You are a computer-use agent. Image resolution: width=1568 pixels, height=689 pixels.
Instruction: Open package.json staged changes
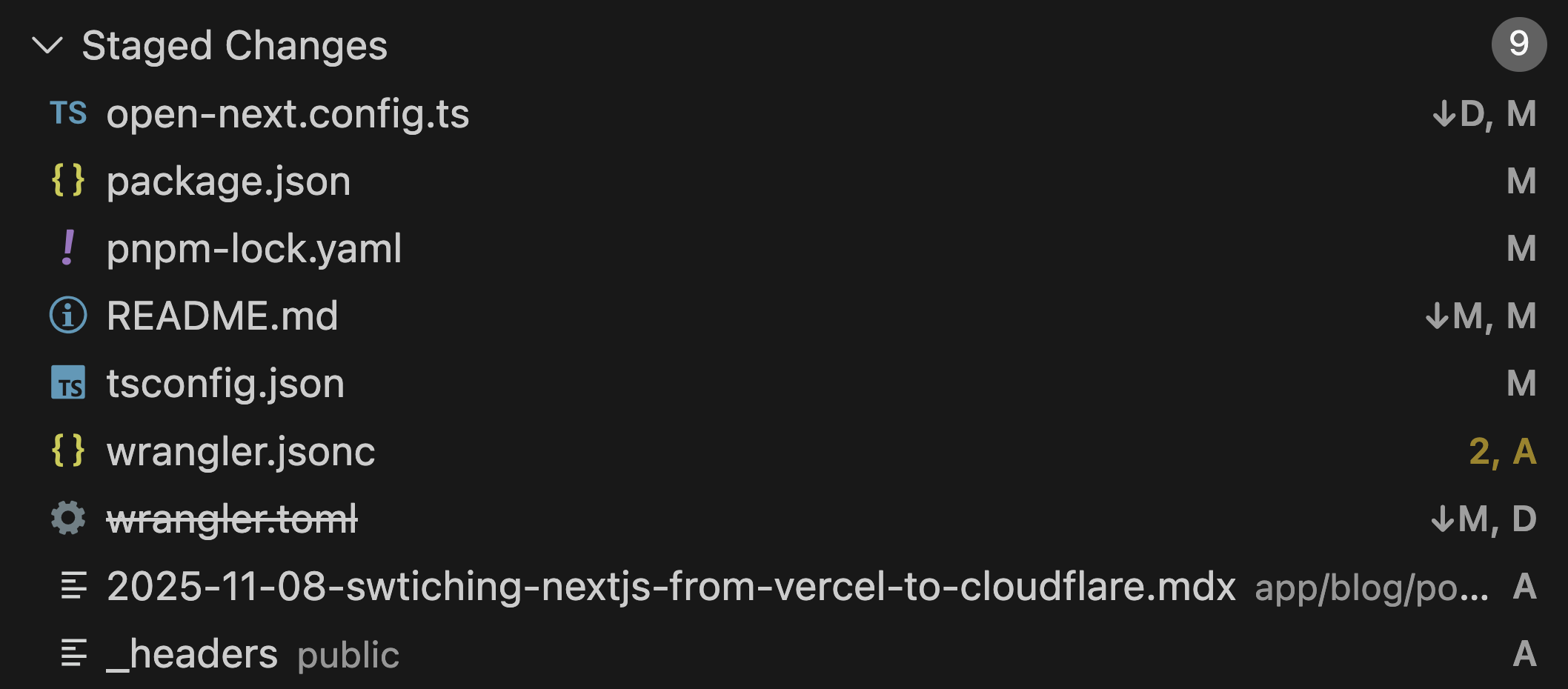click(228, 182)
